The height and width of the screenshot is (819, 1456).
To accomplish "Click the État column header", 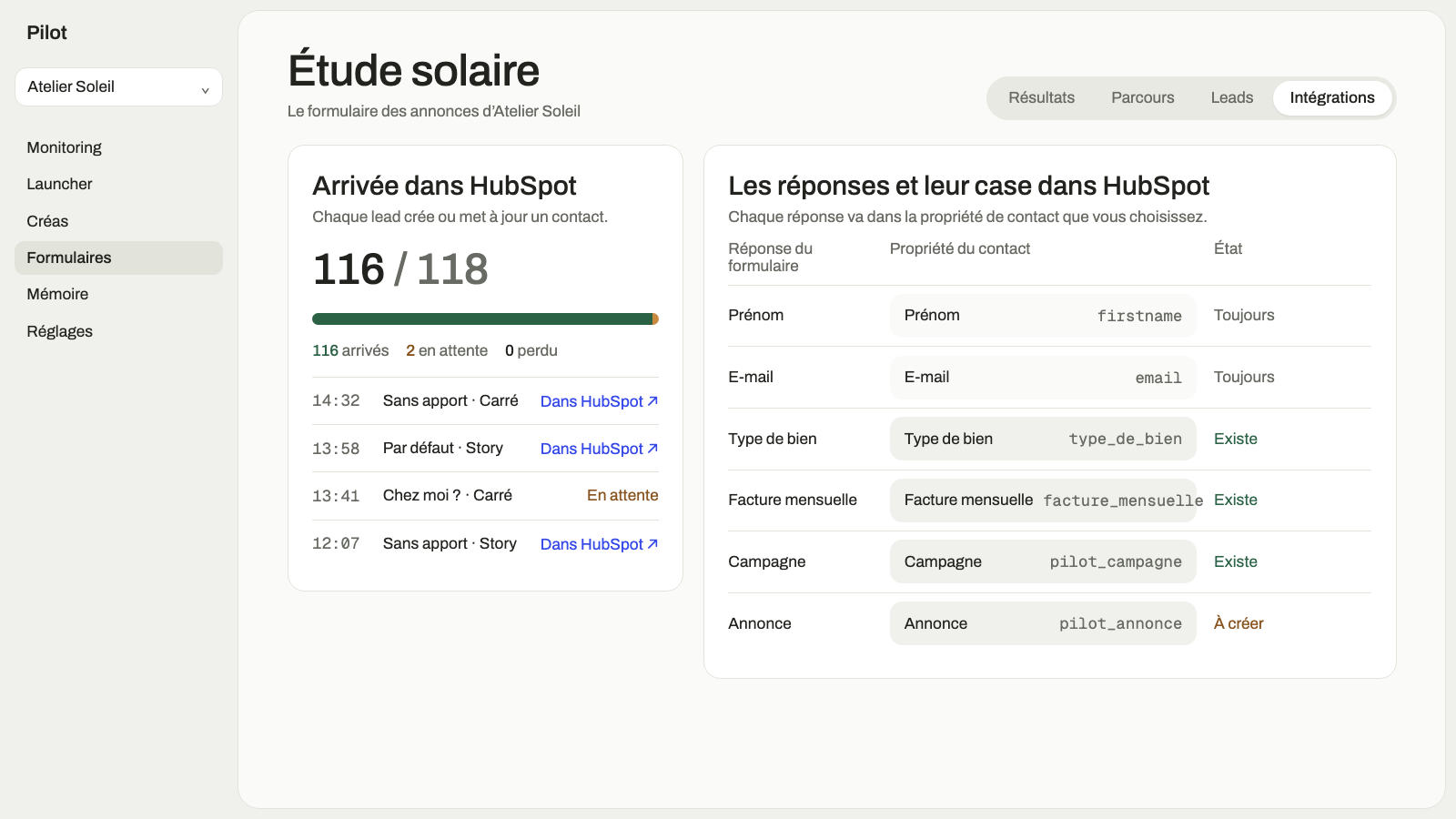I will click(1228, 248).
